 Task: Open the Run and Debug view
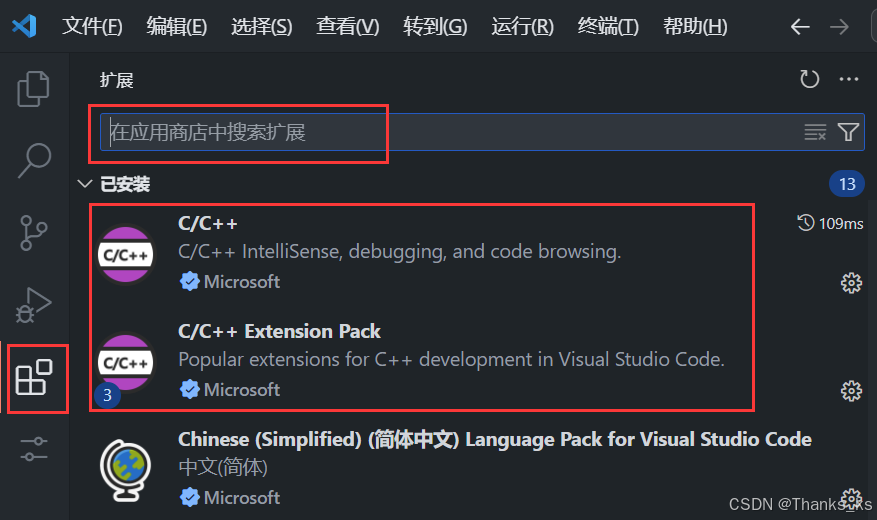pyautogui.click(x=34, y=305)
